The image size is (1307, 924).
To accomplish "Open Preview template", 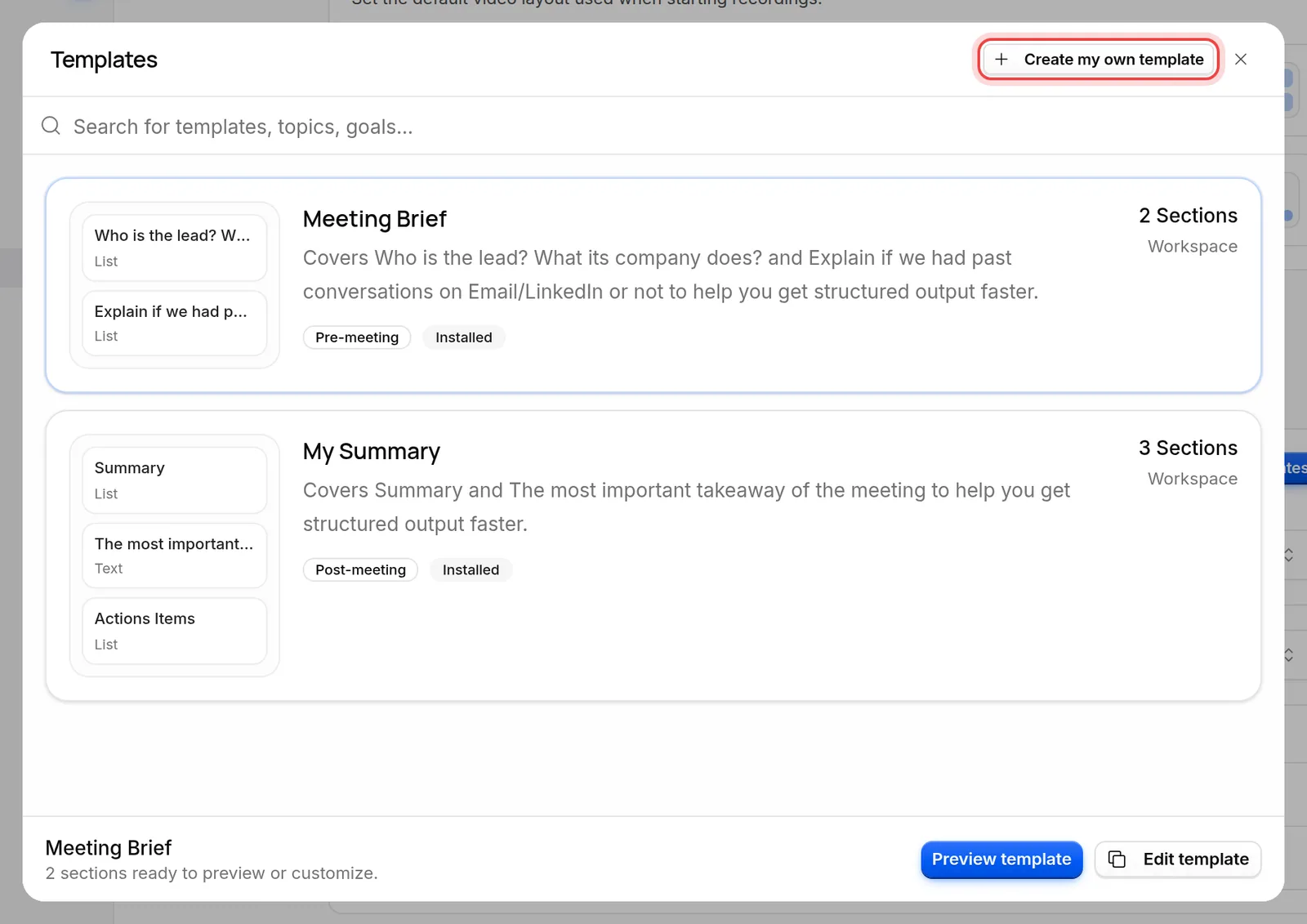I will click(1001, 859).
